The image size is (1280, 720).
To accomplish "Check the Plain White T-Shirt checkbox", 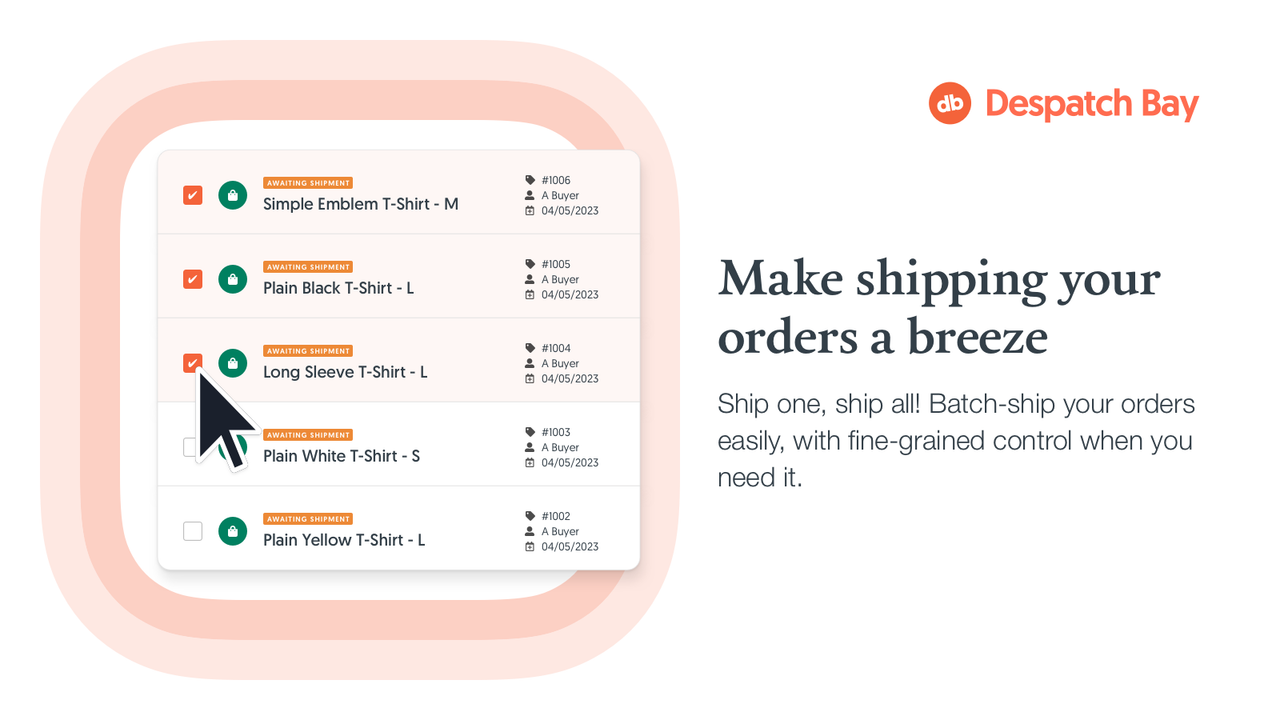I will [x=192, y=447].
